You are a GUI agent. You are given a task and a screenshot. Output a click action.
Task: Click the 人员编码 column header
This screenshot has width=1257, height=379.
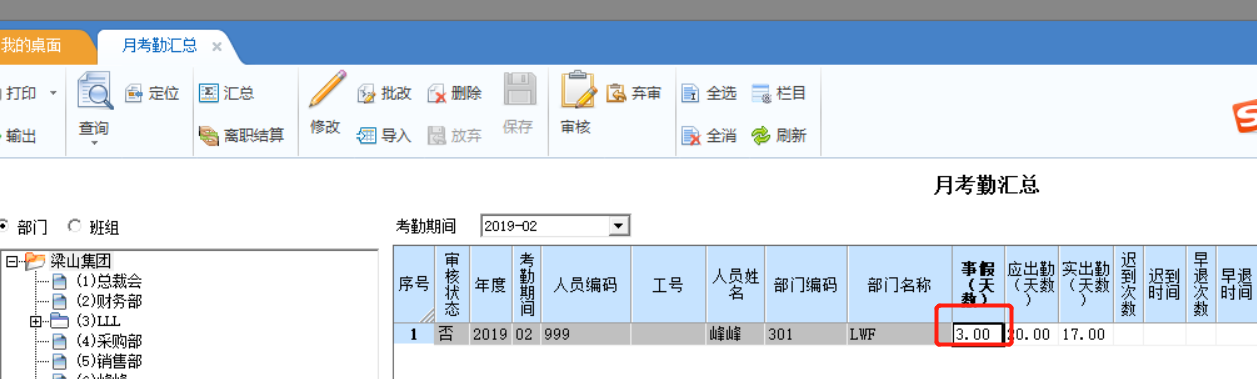(x=585, y=284)
